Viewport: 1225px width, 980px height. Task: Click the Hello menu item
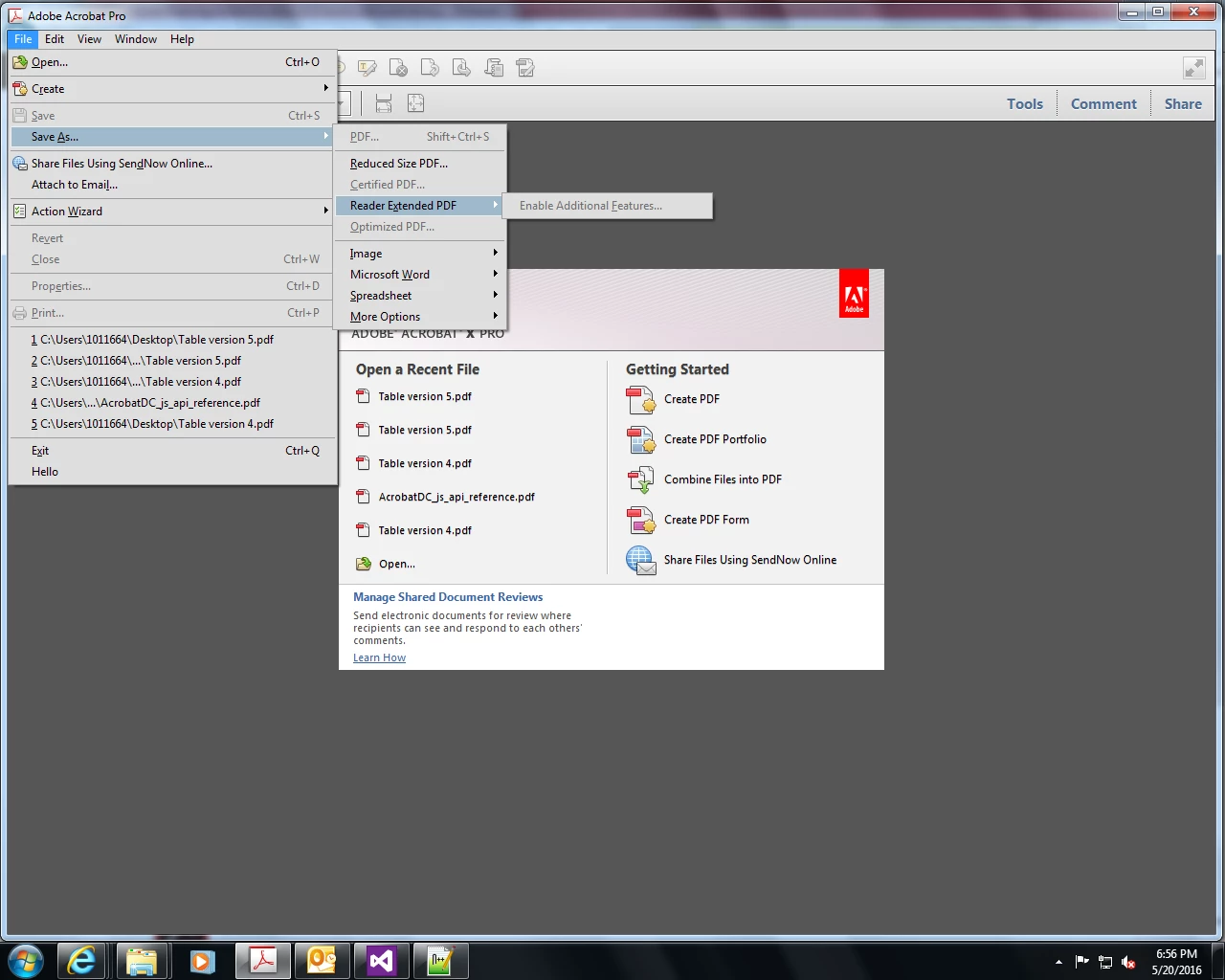[172, 471]
